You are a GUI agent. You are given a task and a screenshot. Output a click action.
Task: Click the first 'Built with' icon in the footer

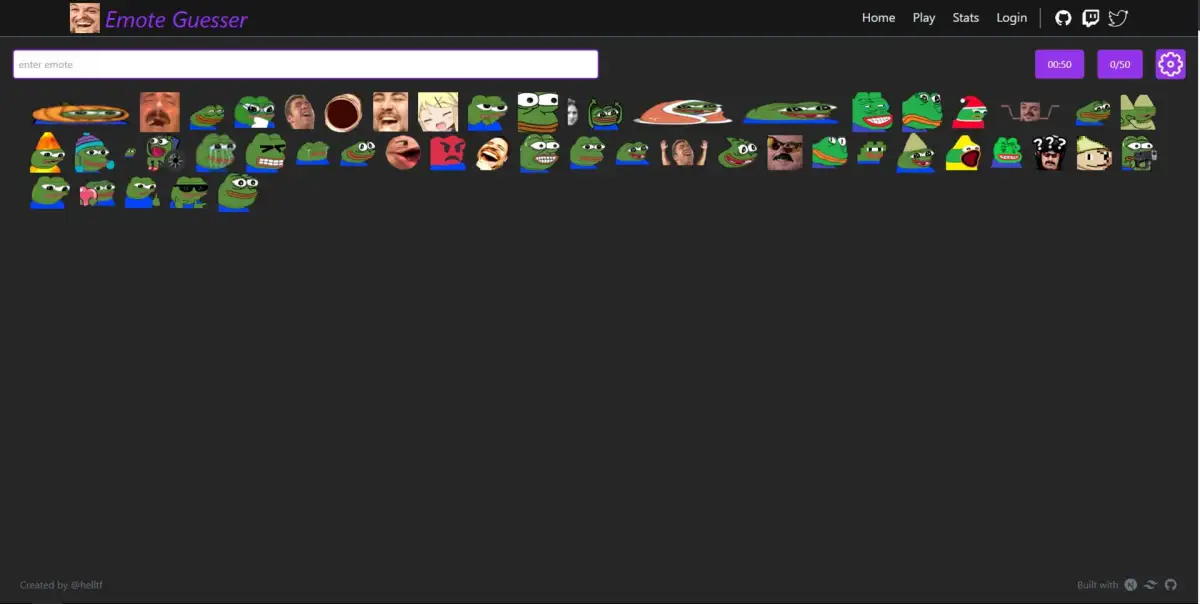pyautogui.click(x=1131, y=585)
